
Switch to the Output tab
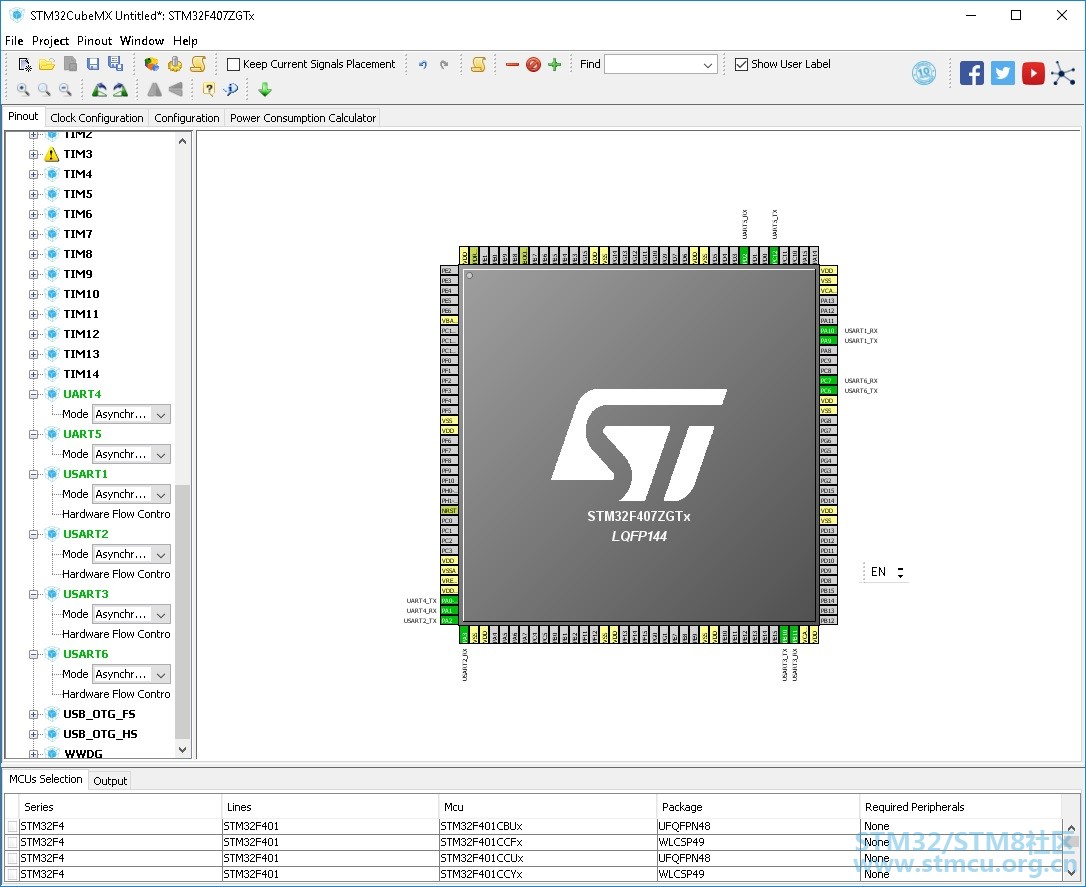point(110,781)
